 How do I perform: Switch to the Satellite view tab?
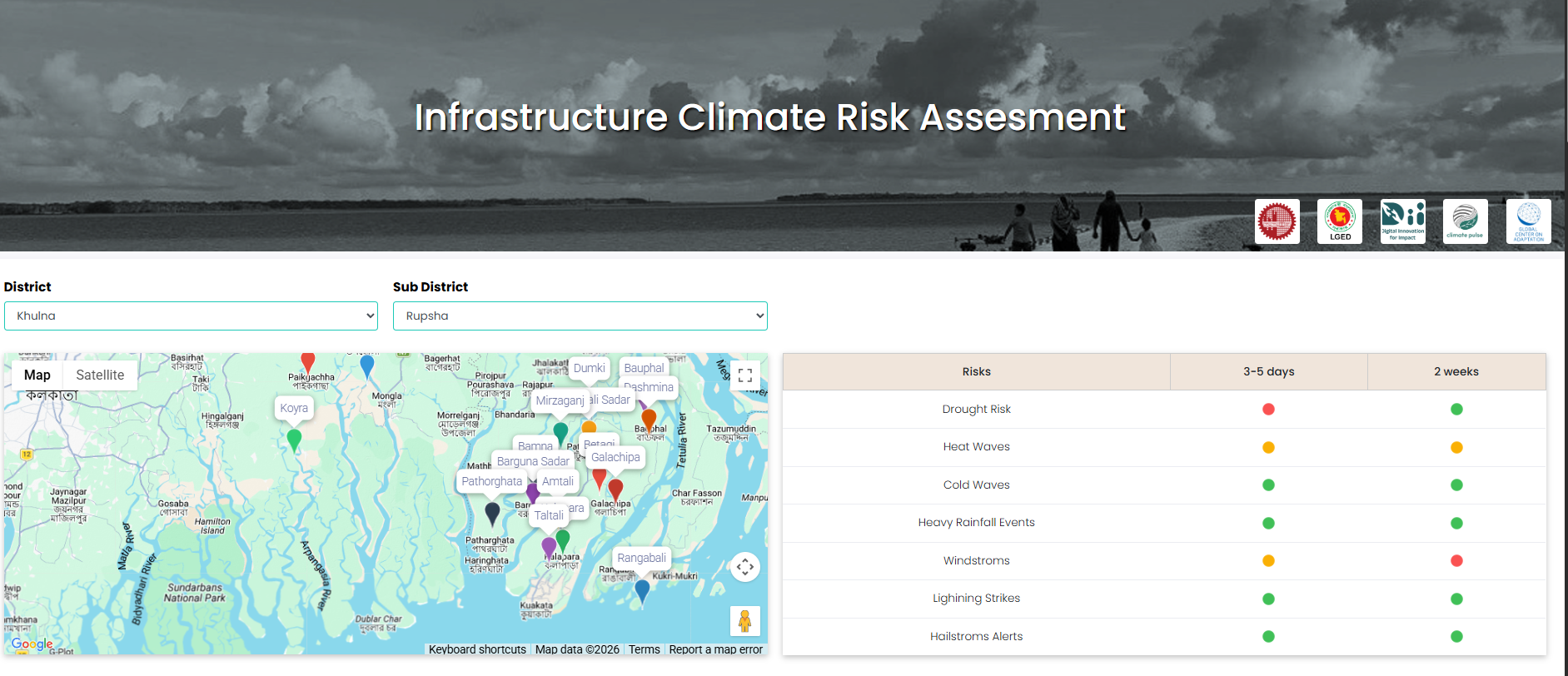(100, 375)
